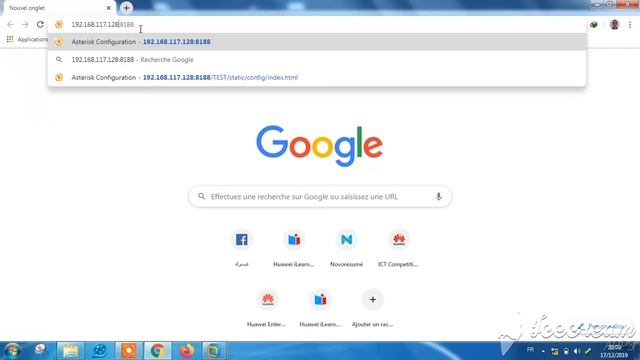
Task: Open the Huawei Enterprise shortcut tile
Action: [268, 308]
